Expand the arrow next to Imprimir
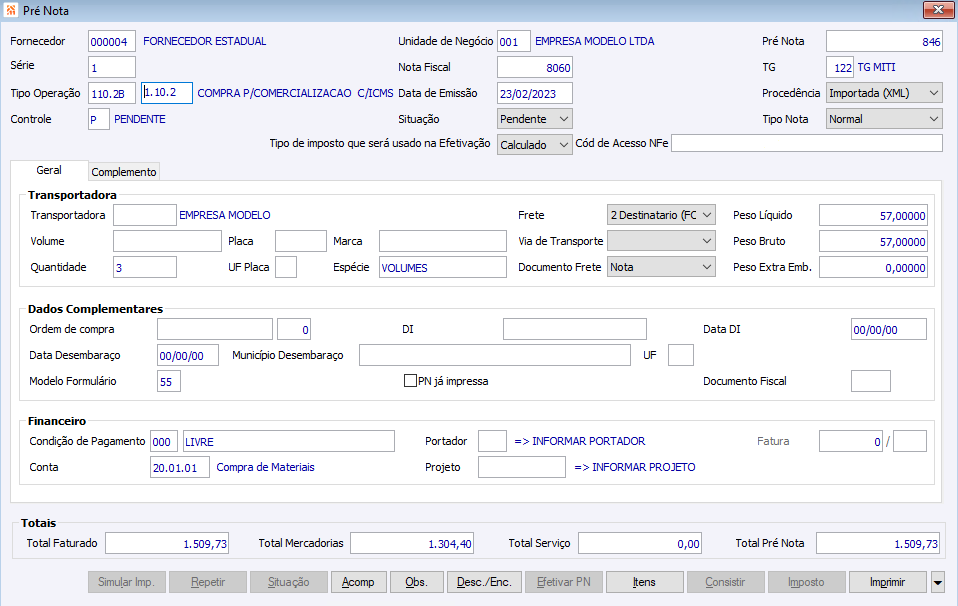This screenshot has width=958, height=606. [937, 582]
